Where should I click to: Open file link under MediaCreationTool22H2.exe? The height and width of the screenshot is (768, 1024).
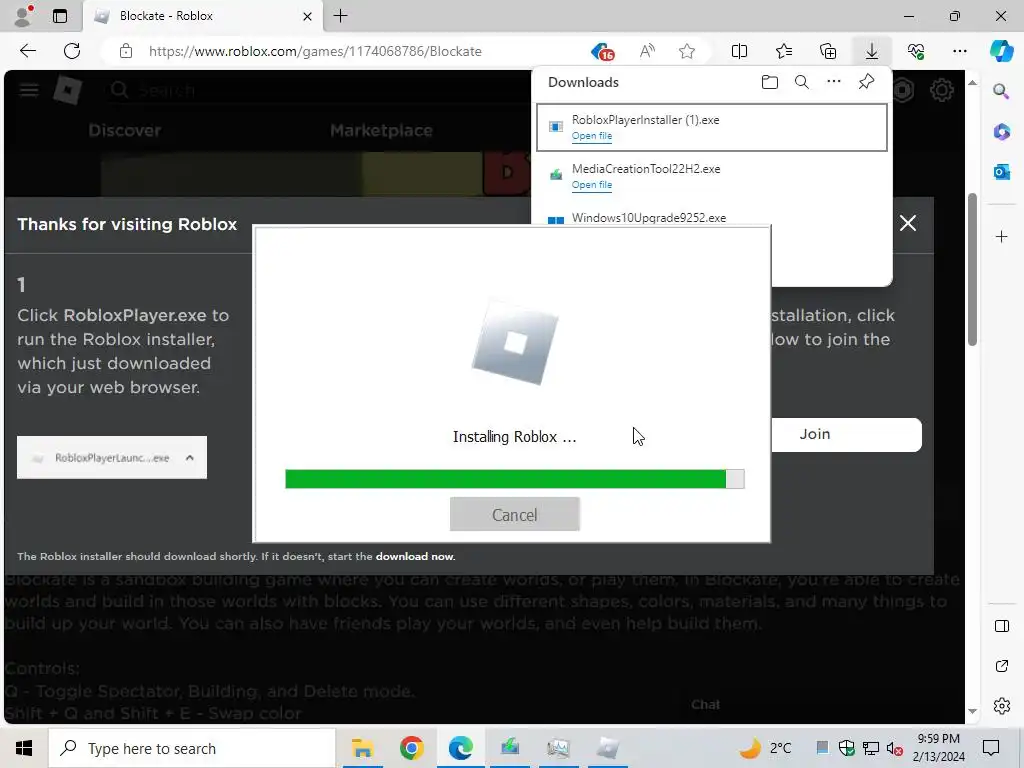tap(592, 185)
